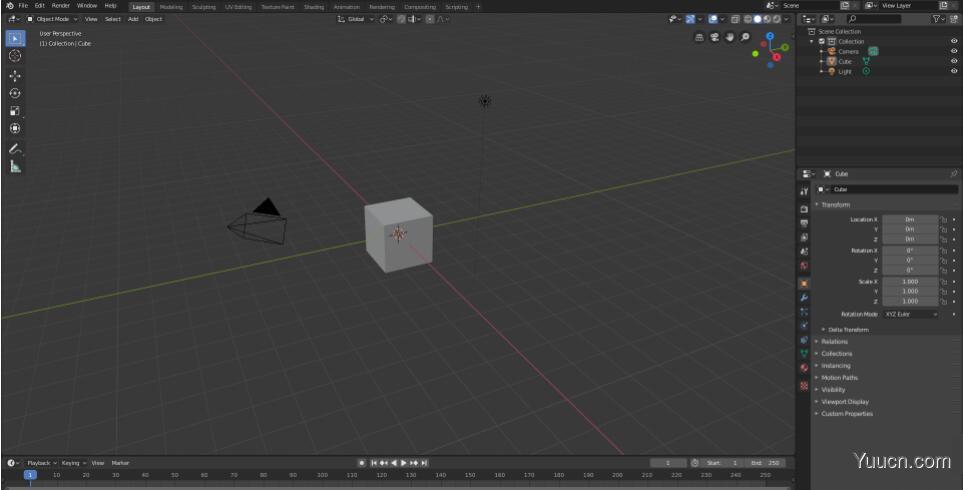Image resolution: width=963 pixels, height=490 pixels.
Task: Open the World properties tab
Action: click(x=804, y=265)
